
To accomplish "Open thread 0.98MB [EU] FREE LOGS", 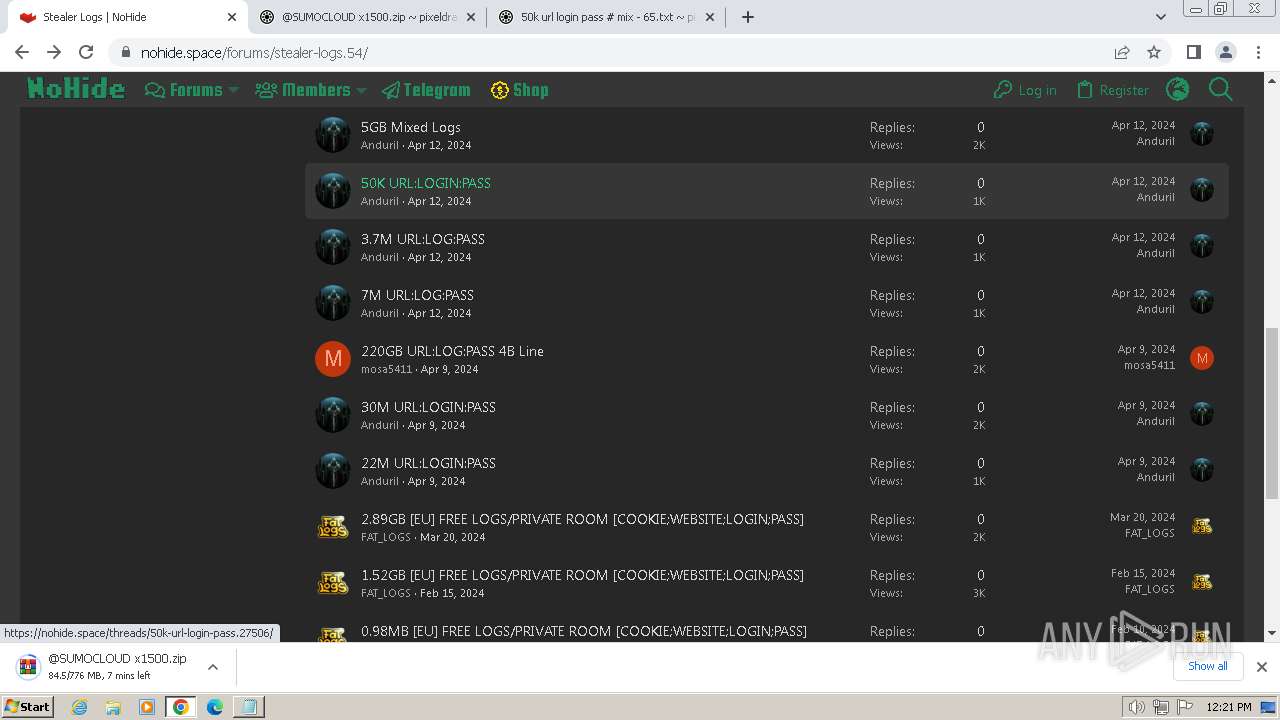I will pyautogui.click(x=584, y=631).
